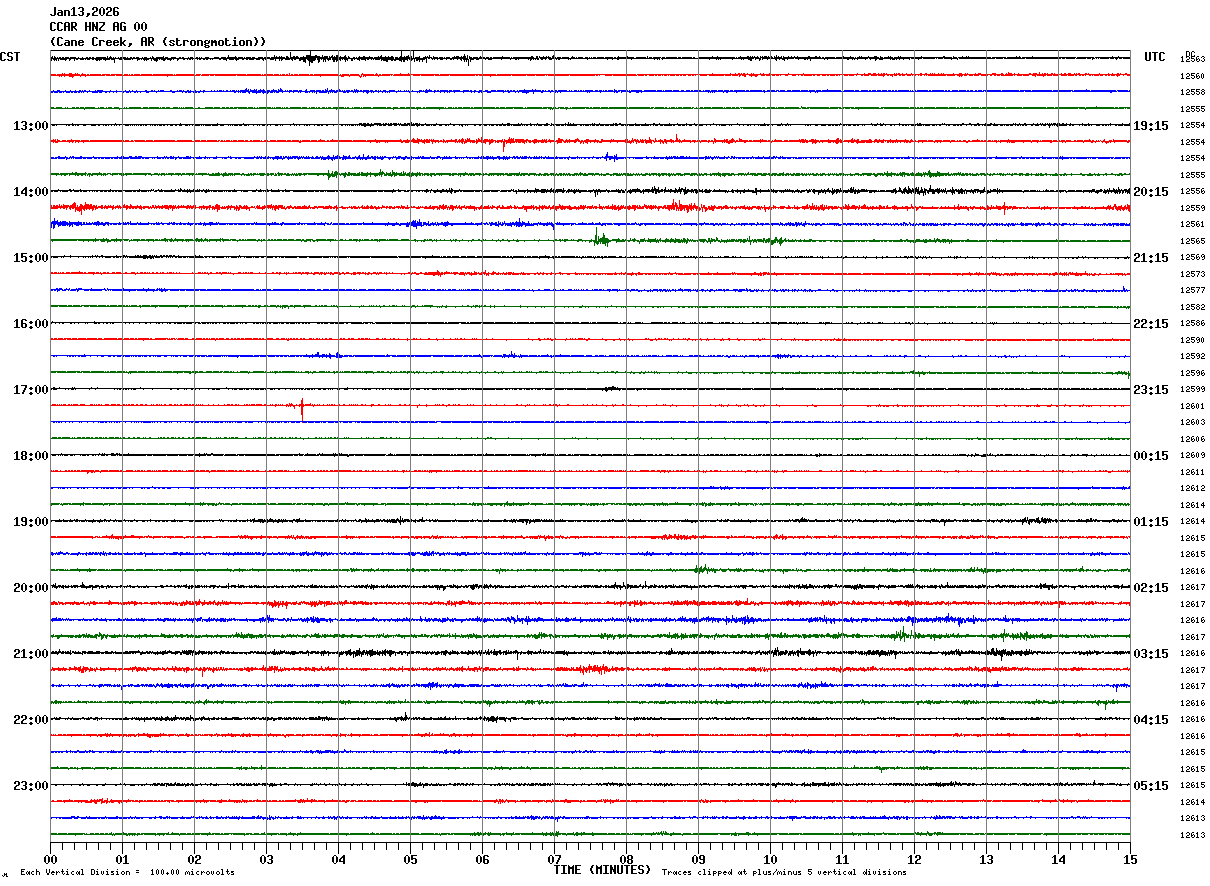
Task: Select the 15:00 CST row label
Action: coord(30,258)
